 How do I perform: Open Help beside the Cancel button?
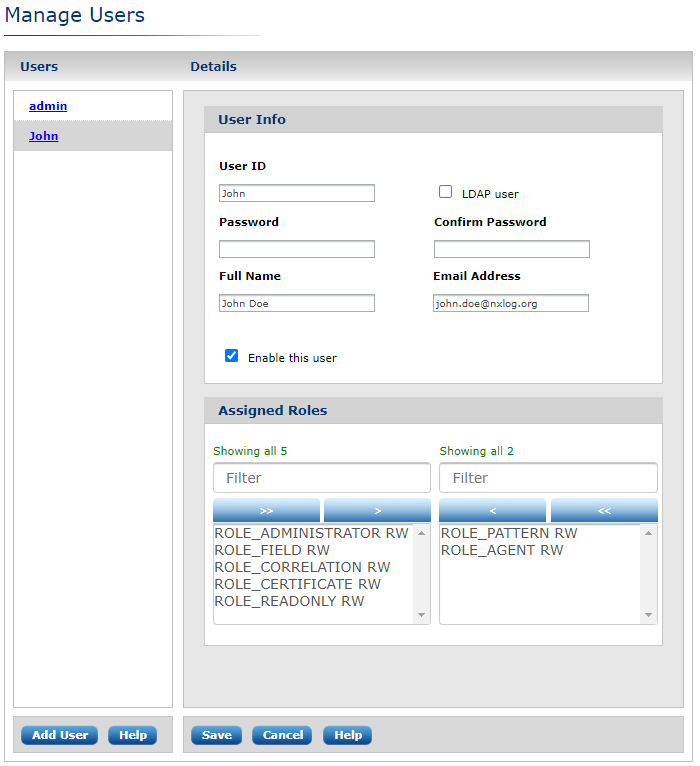[347, 735]
